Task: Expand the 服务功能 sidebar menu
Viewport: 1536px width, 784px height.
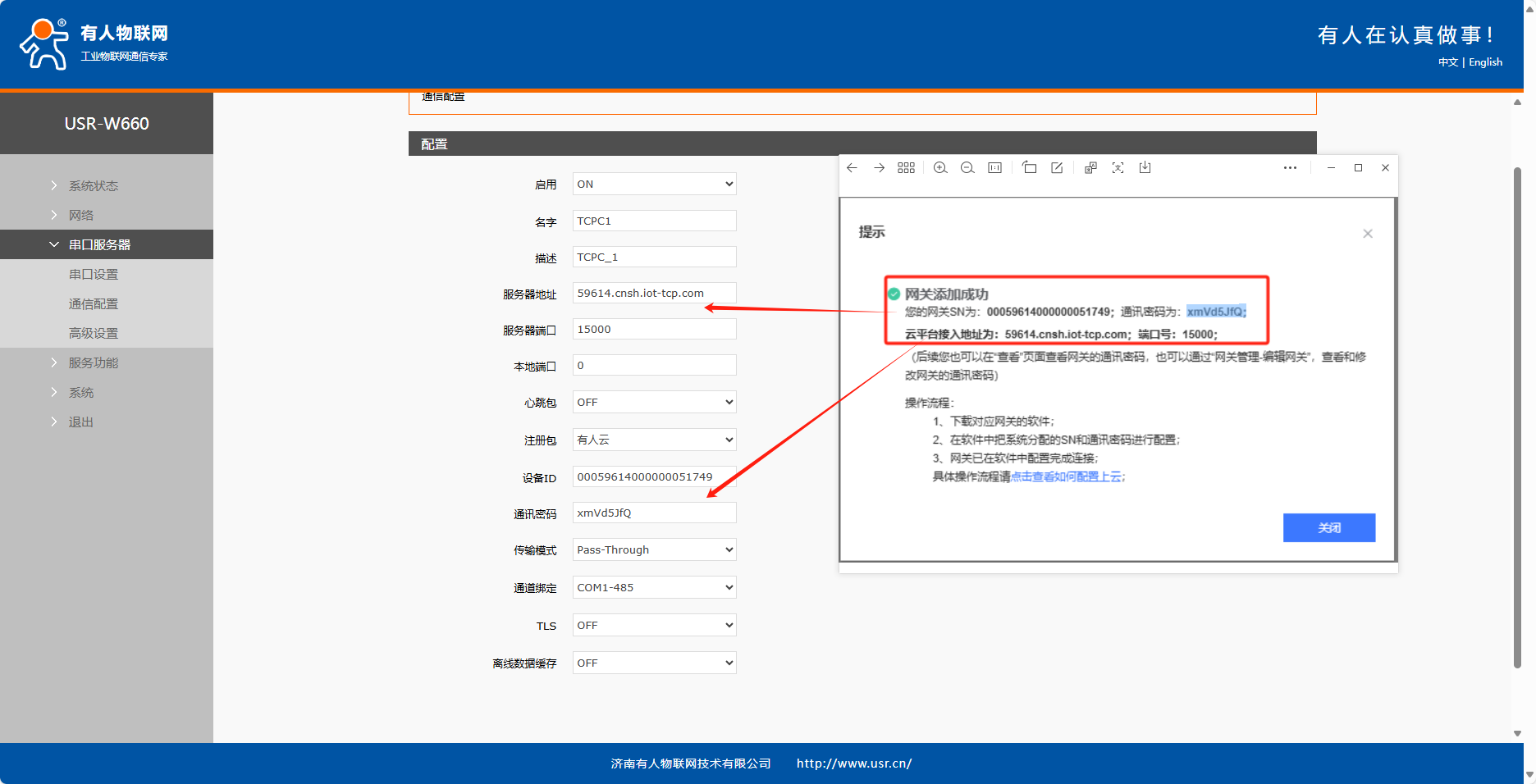Action: click(x=94, y=363)
